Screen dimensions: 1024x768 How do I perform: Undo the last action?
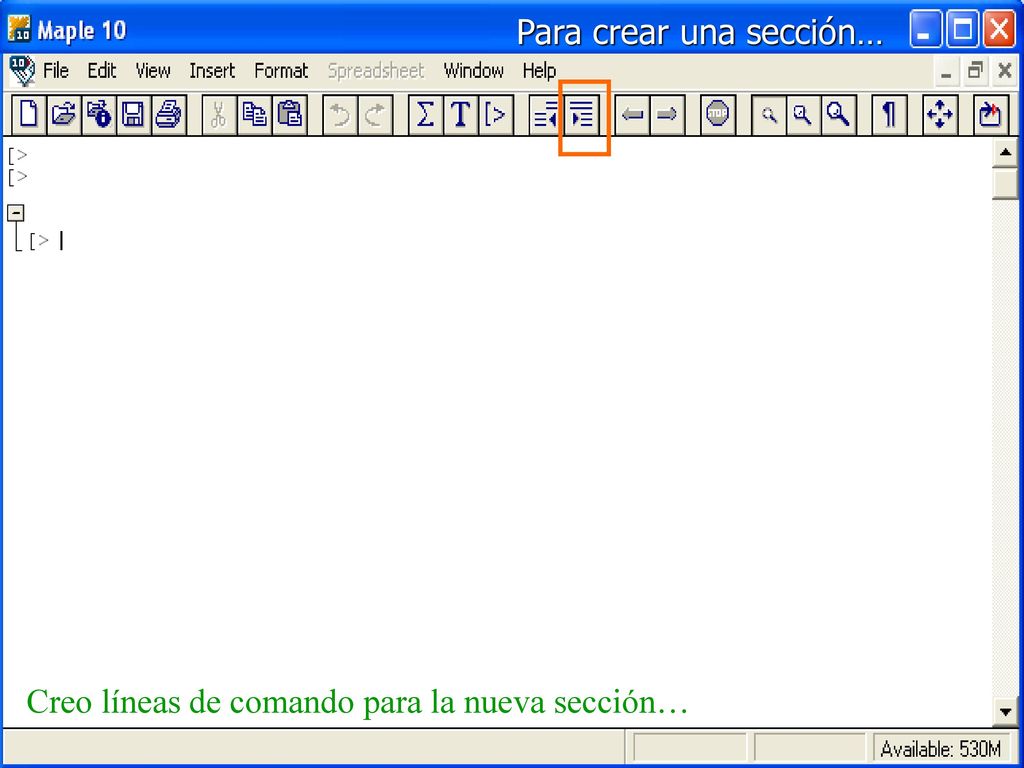click(340, 115)
